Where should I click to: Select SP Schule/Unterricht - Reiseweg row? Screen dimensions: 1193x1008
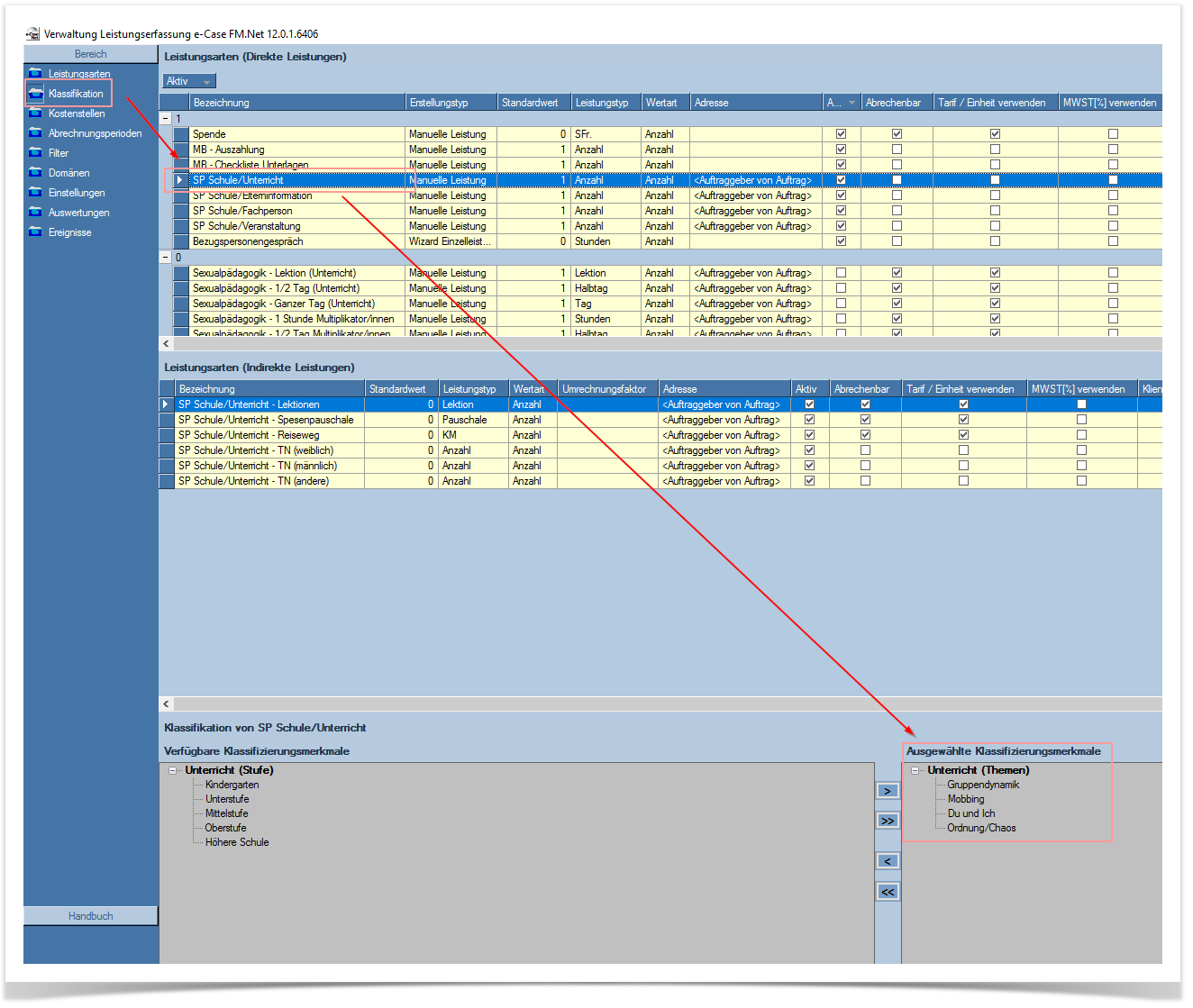660,435
